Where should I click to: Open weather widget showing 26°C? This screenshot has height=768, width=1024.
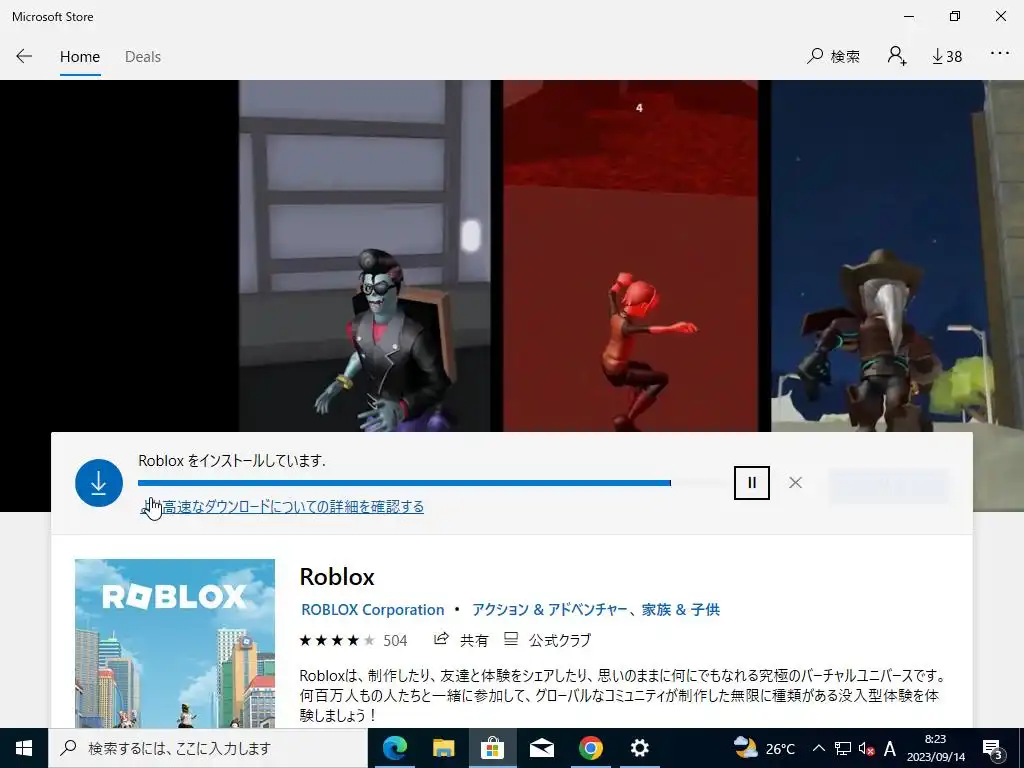click(763, 748)
